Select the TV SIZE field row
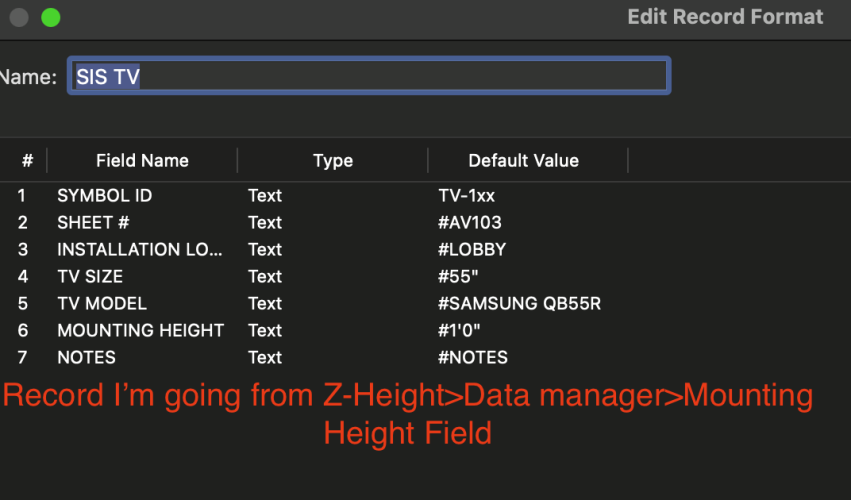 point(90,277)
